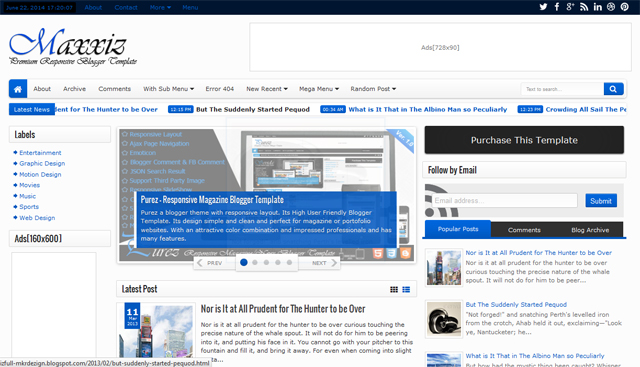
Task: Select fifth slider pagination dot
Action: coord(289,262)
